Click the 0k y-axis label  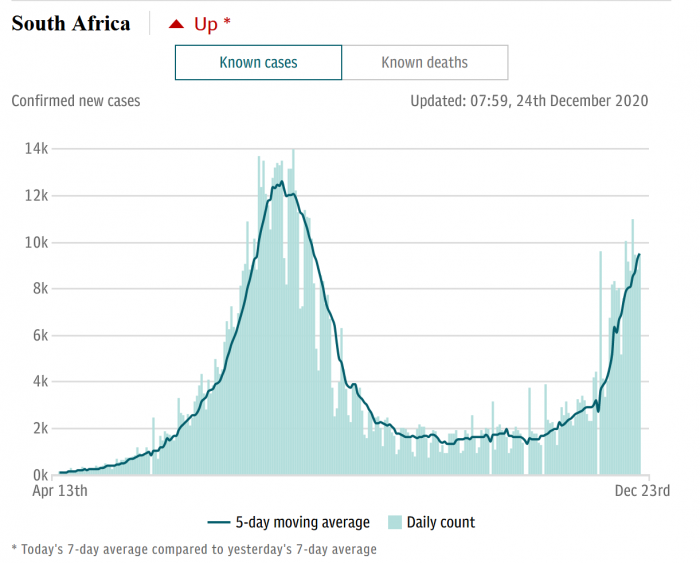(x=40, y=475)
